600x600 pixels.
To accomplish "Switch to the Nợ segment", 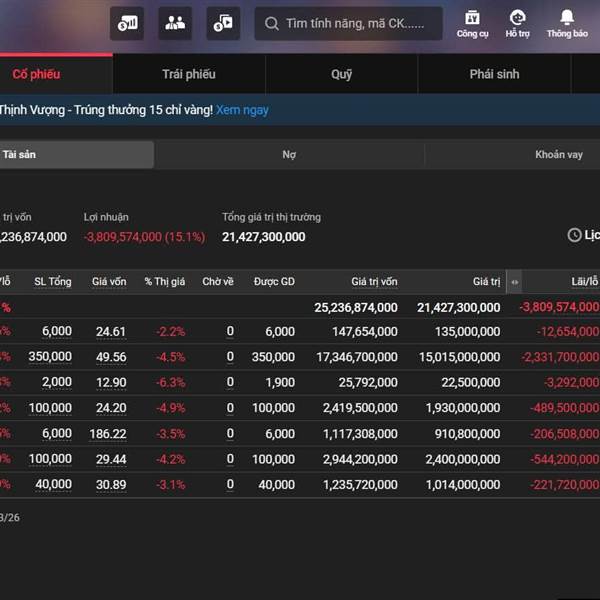I will (x=289, y=155).
